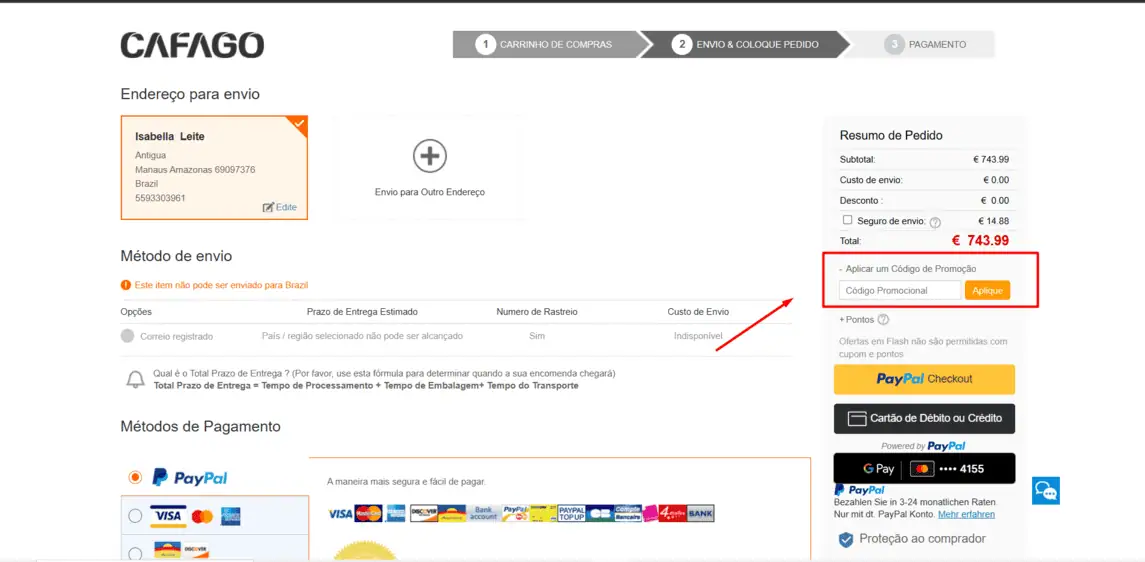Click the orange warning icon on shipping notice

126,285
